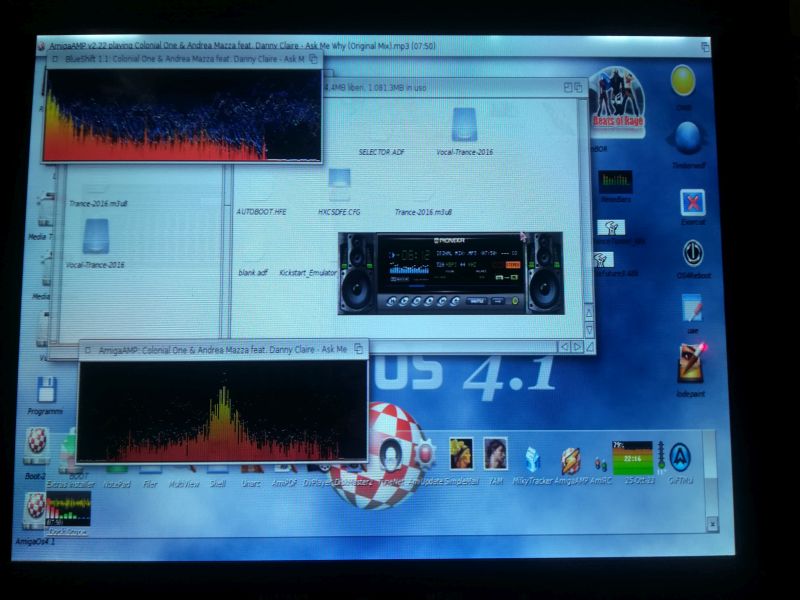Image resolution: width=800 pixels, height=600 pixels.
Task: Open the AmigaOs4.1 disk icon
Action: [x=34, y=511]
